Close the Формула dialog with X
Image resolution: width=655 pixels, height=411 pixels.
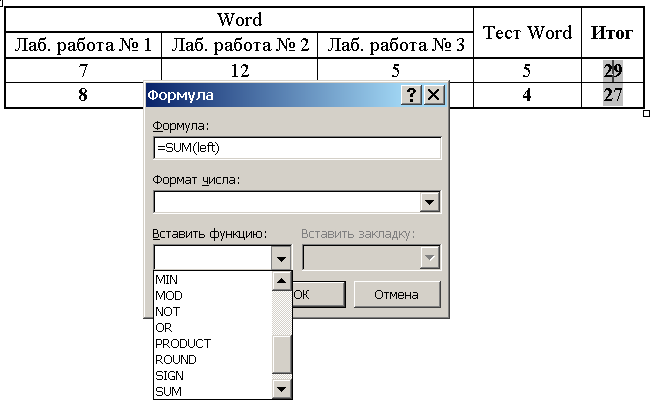coord(434,95)
